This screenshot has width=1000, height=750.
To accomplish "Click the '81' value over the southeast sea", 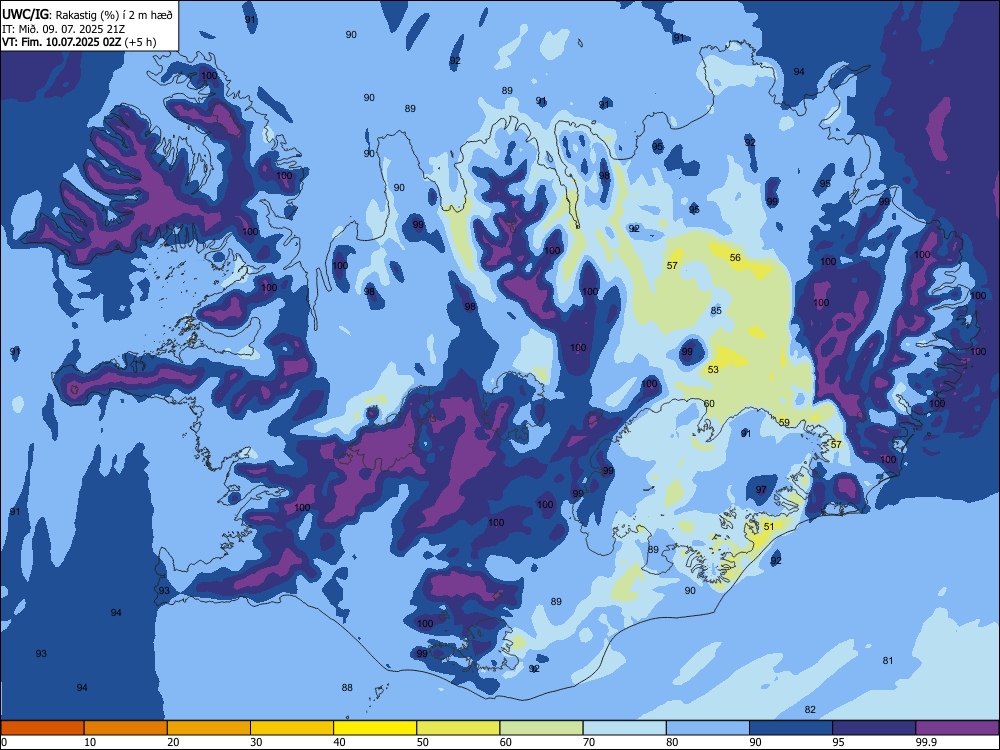I will click(888, 660).
